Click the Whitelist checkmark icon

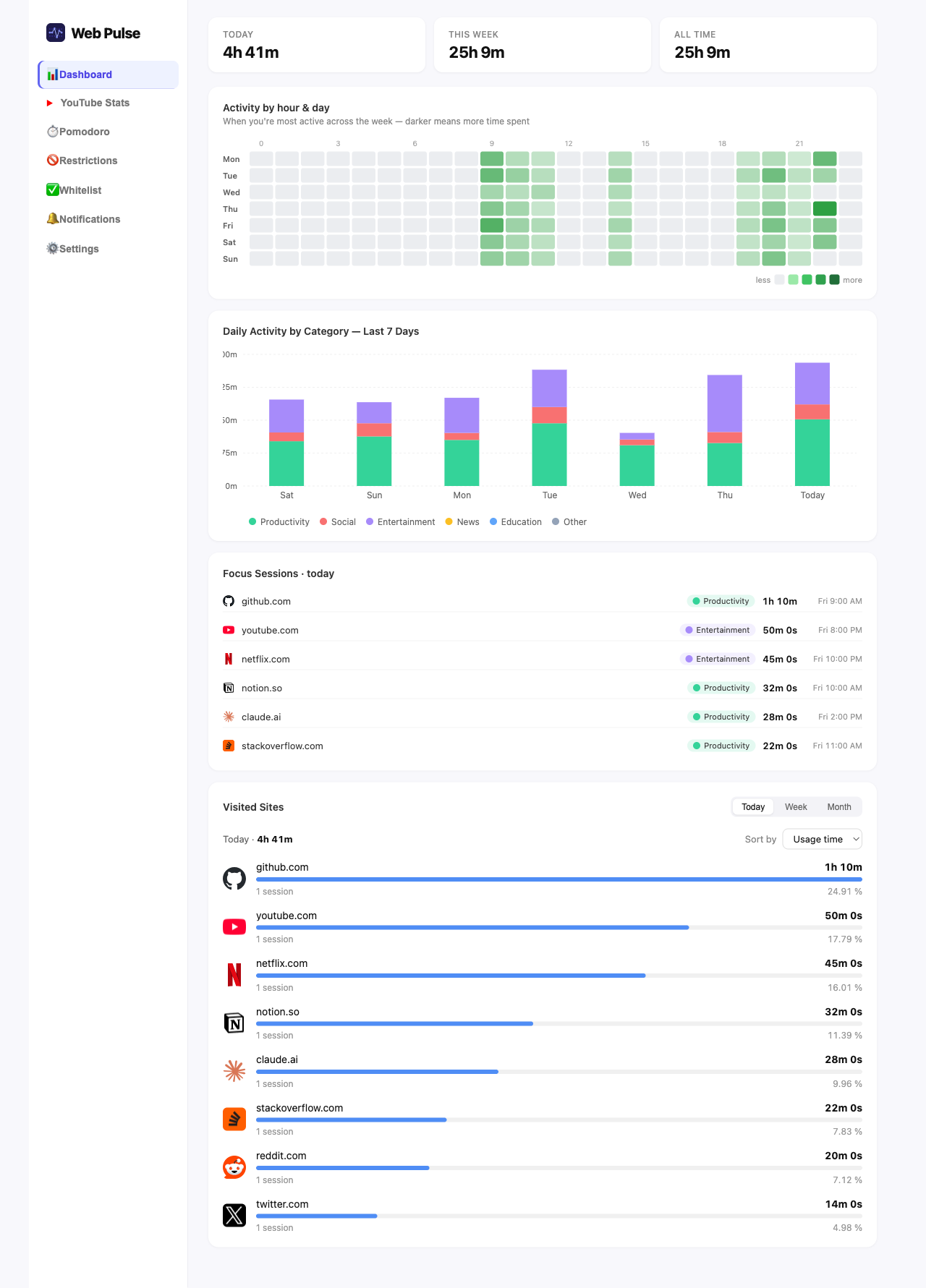[x=52, y=189]
